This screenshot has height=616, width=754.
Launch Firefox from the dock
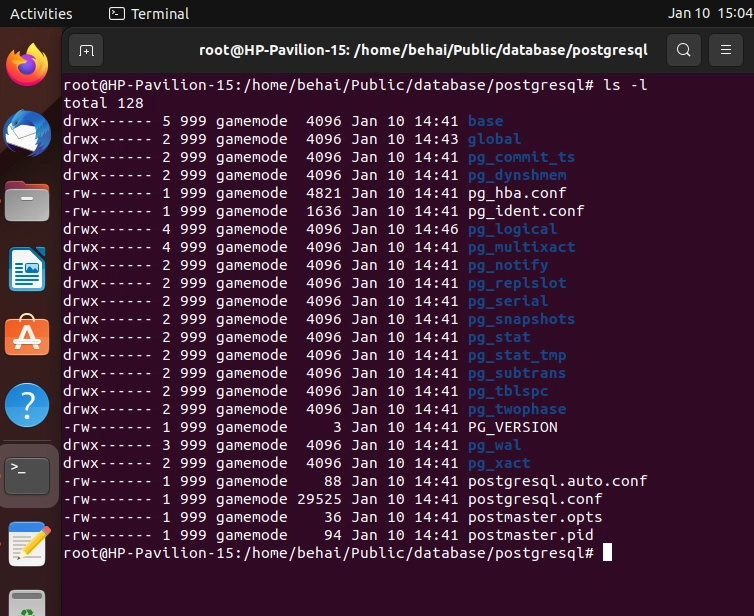coord(27,65)
